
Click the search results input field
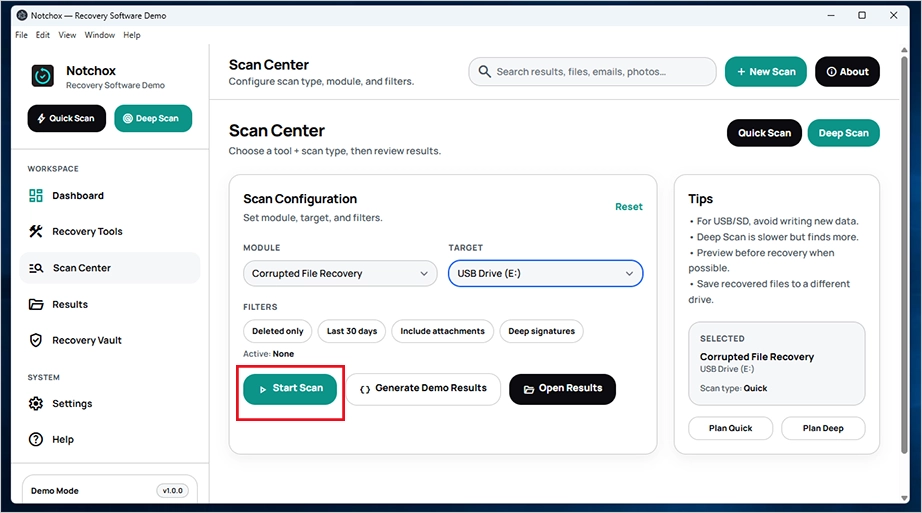click(x=592, y=72)
